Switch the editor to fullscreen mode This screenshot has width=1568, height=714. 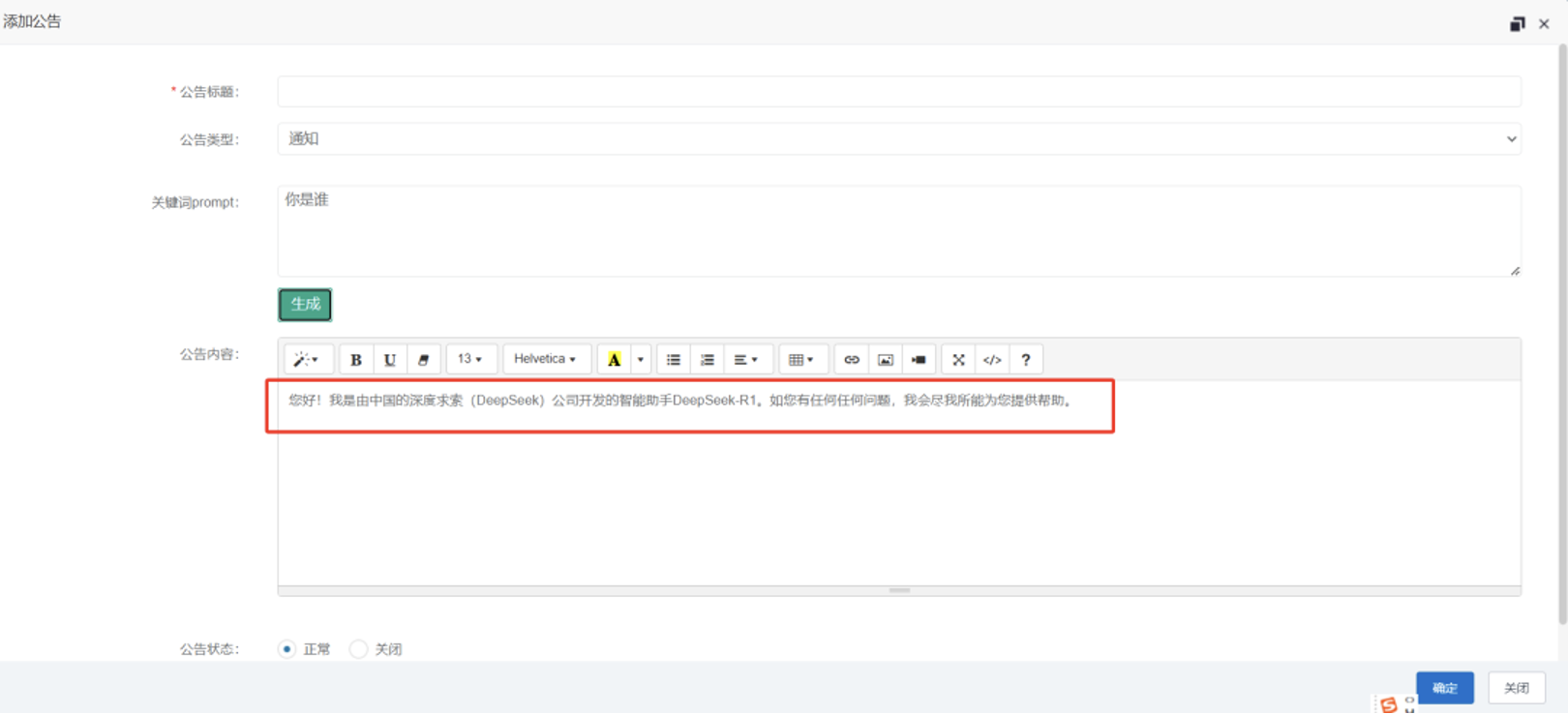(x=958, y=360)
